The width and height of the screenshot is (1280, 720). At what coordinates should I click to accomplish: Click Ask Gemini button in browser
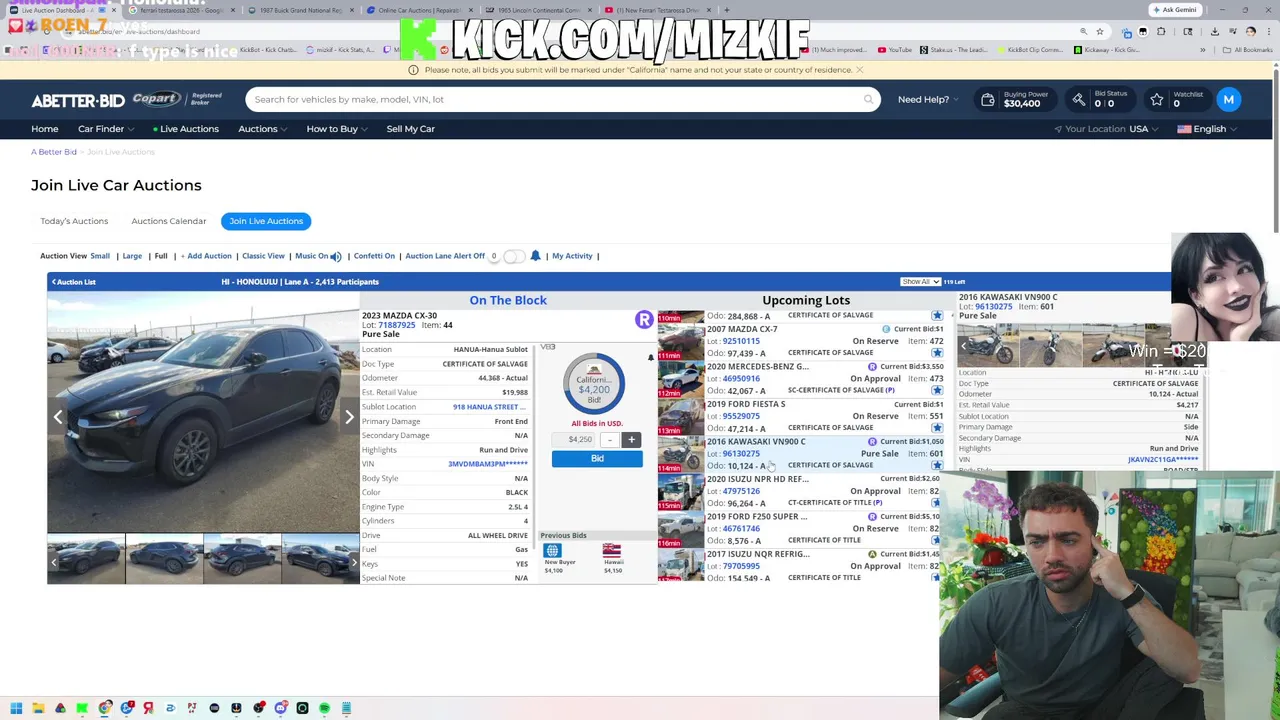1174,10
